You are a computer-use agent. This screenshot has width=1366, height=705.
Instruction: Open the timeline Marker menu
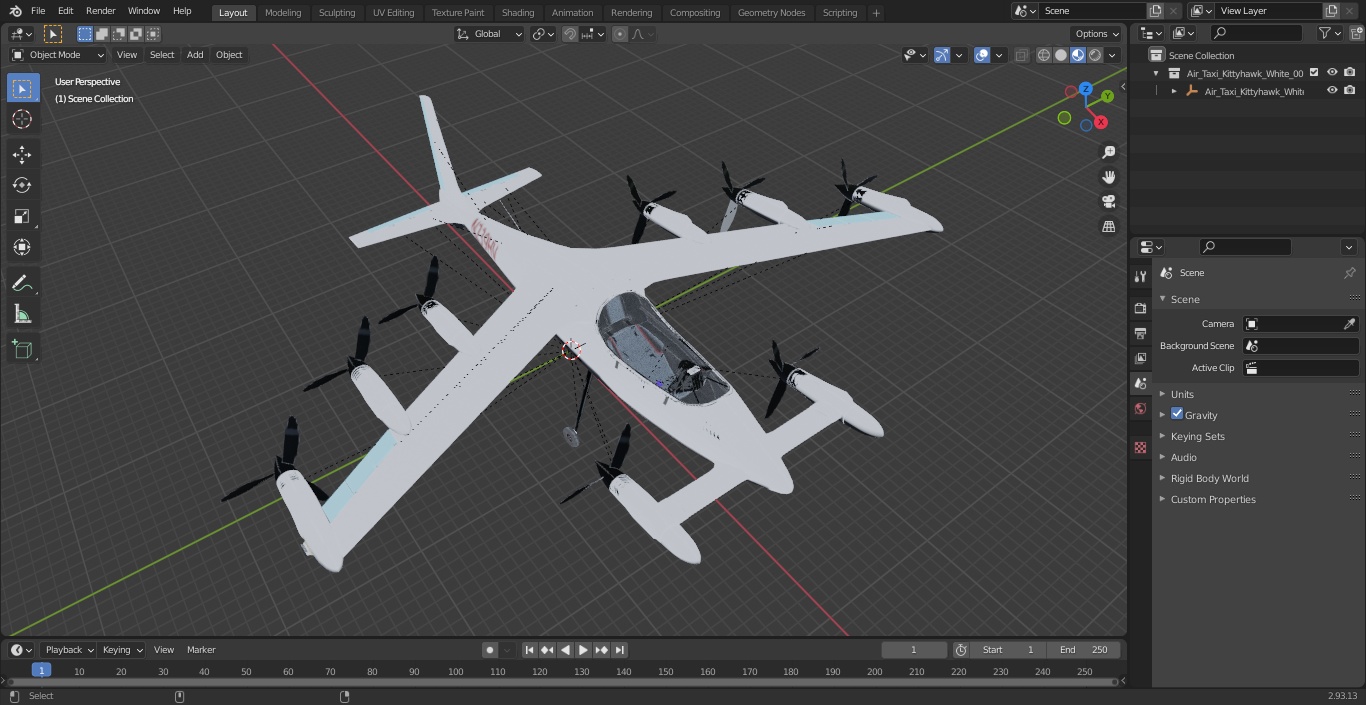(201, 650)
